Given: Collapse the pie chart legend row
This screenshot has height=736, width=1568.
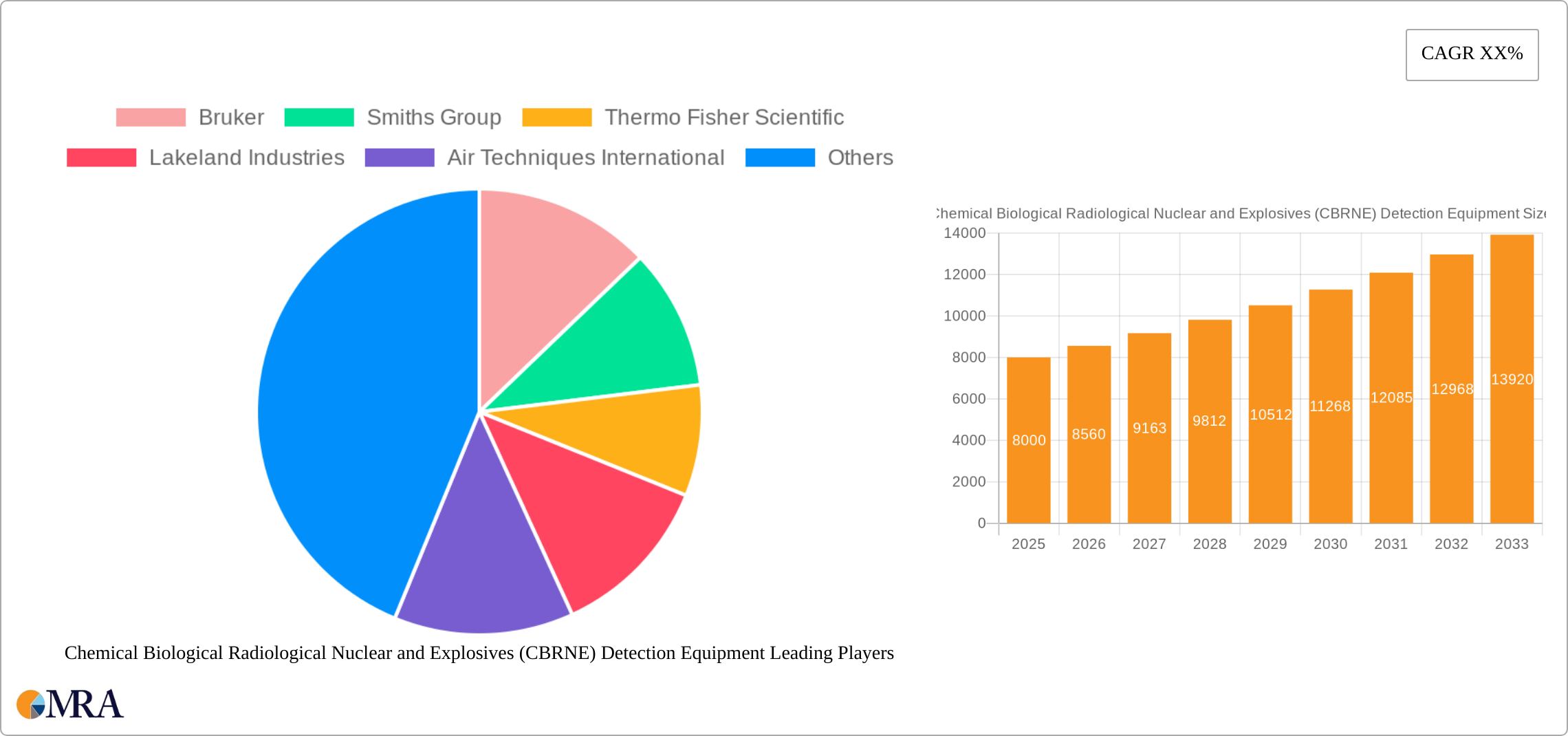Looking at the screenshot, I should (x=481, y=138).
